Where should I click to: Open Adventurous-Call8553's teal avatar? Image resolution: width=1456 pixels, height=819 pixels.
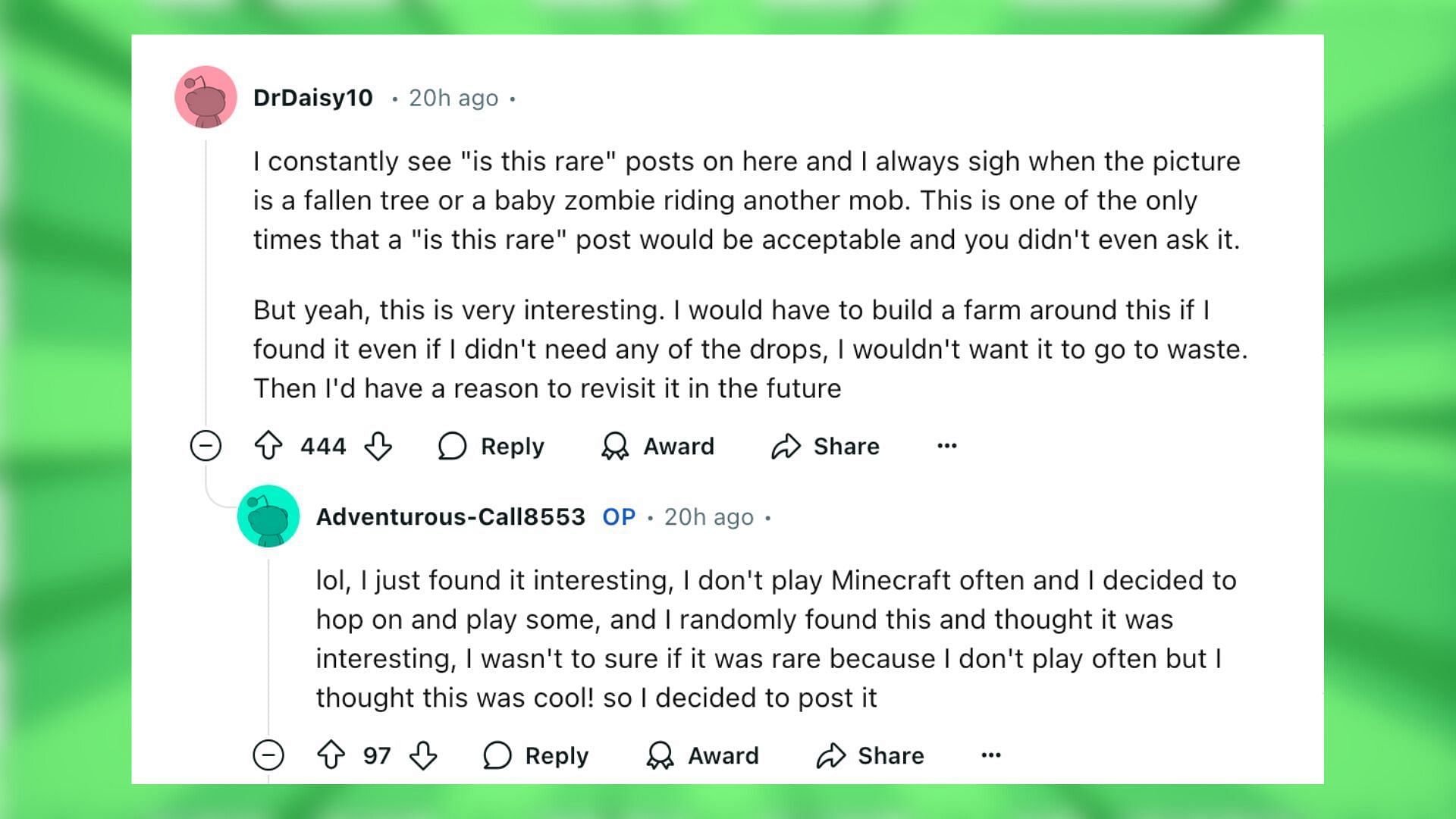pyautogui.click(x=268, y=516)
